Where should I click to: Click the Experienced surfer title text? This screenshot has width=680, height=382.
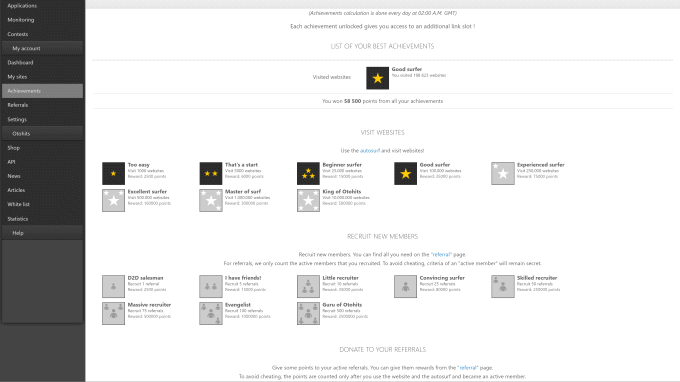coord(541,165)
